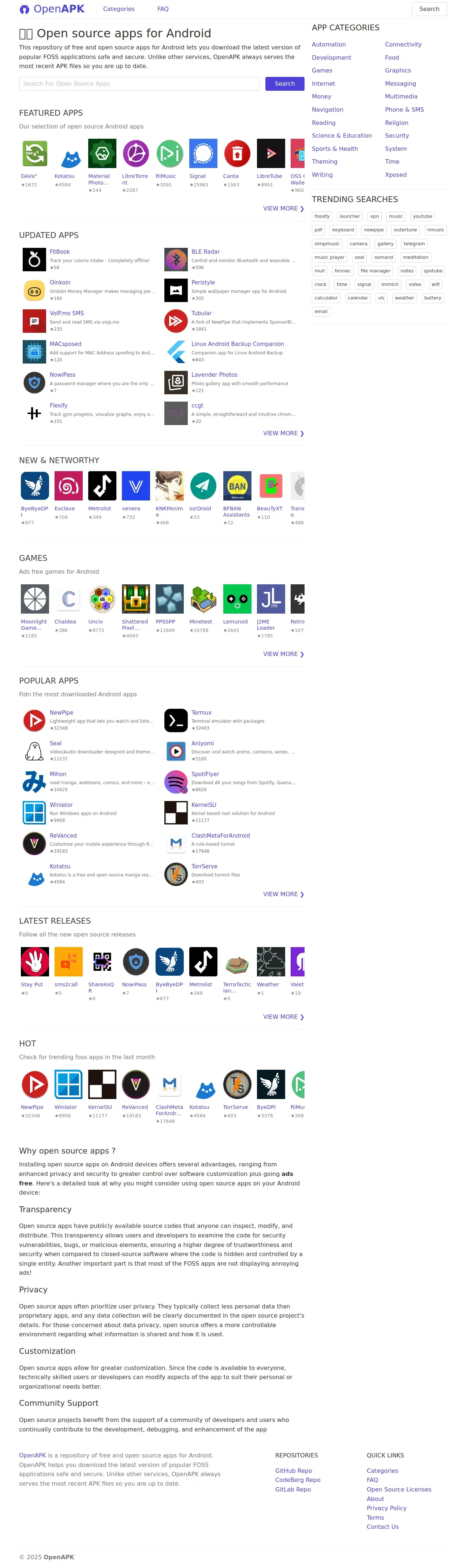
Task: Click the BLE Radar bluetooth icon
Action: (176, 259)
